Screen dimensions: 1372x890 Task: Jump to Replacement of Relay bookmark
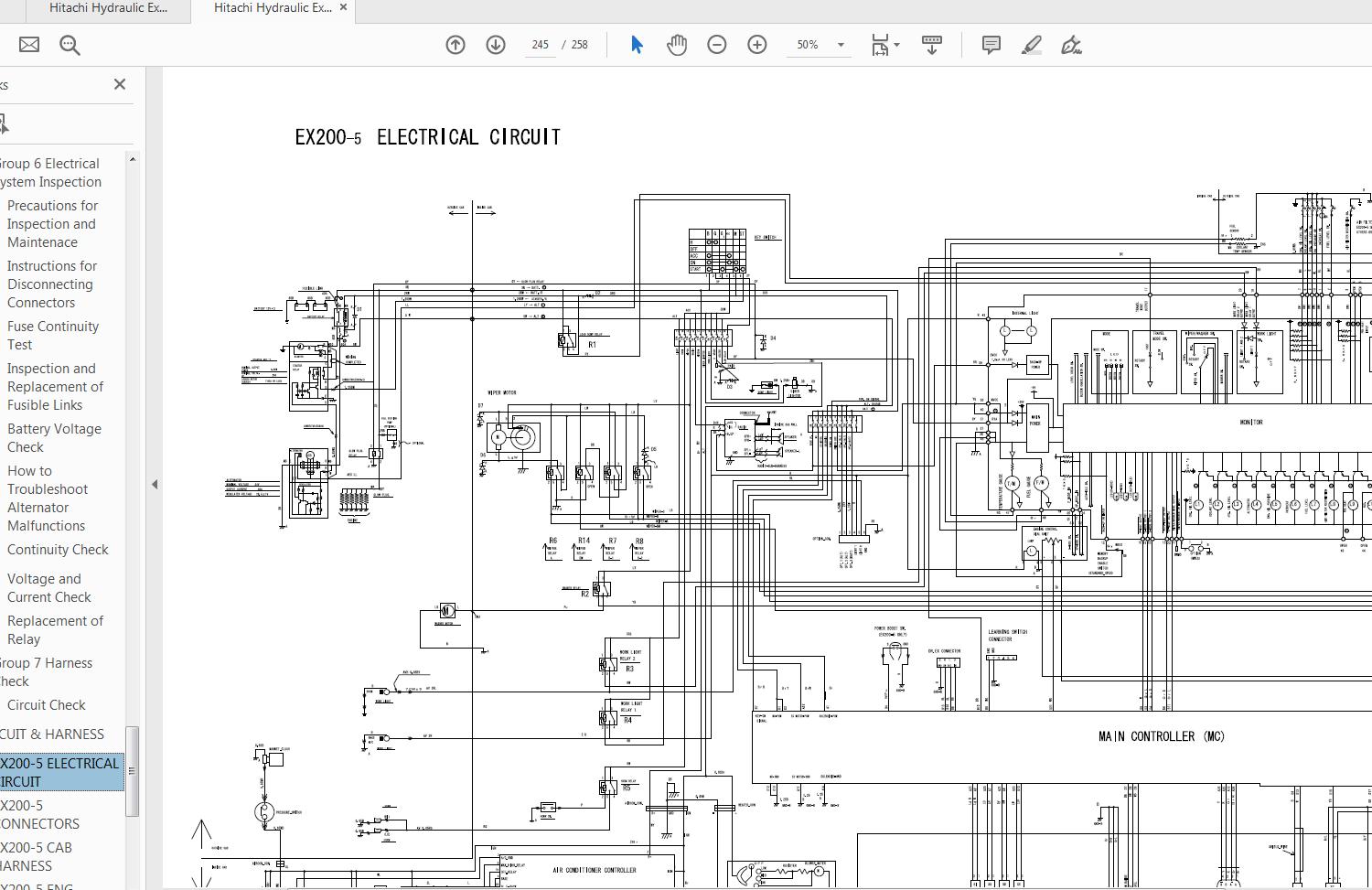click(x=55, y=630)
